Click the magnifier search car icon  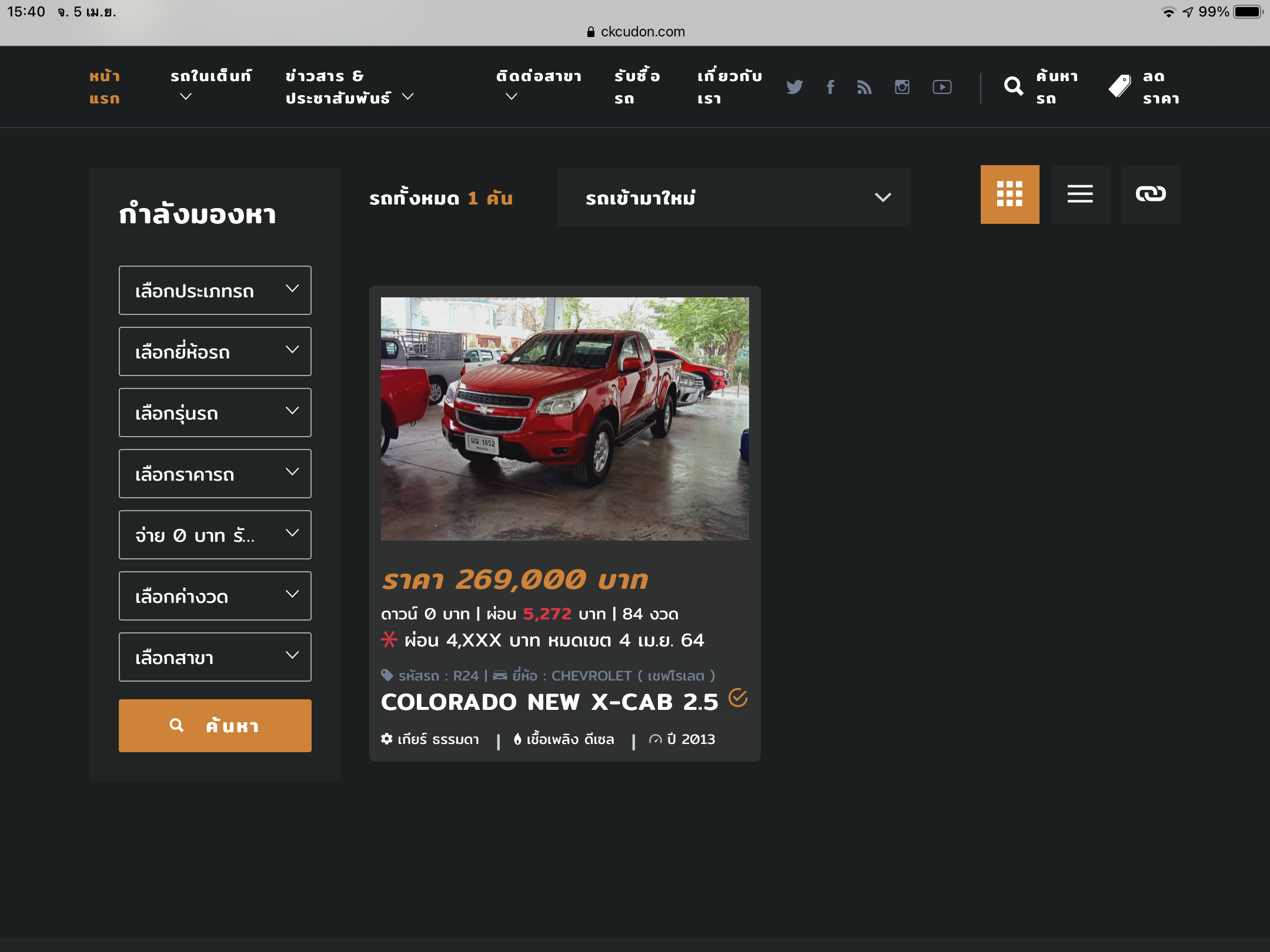tap(1014, 87)
